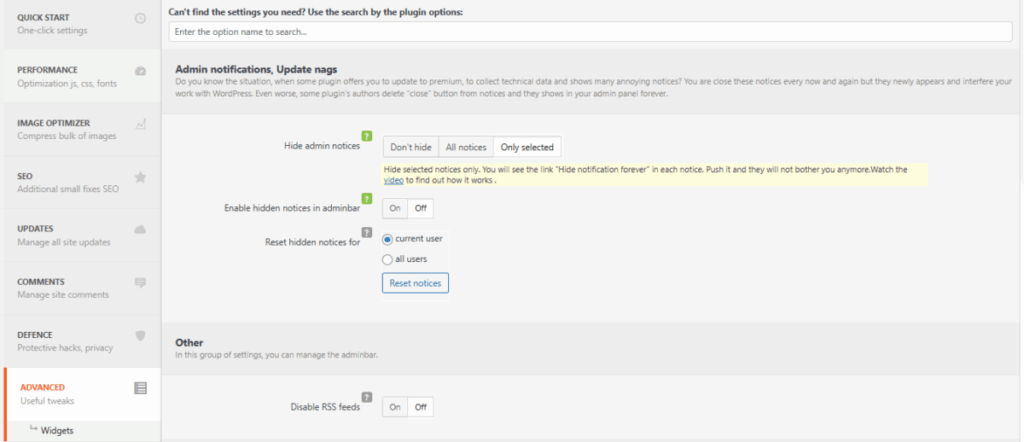Select the 'current user' radio button
Viewport: 1024px width, 442px height.
(x=388, y=239)
